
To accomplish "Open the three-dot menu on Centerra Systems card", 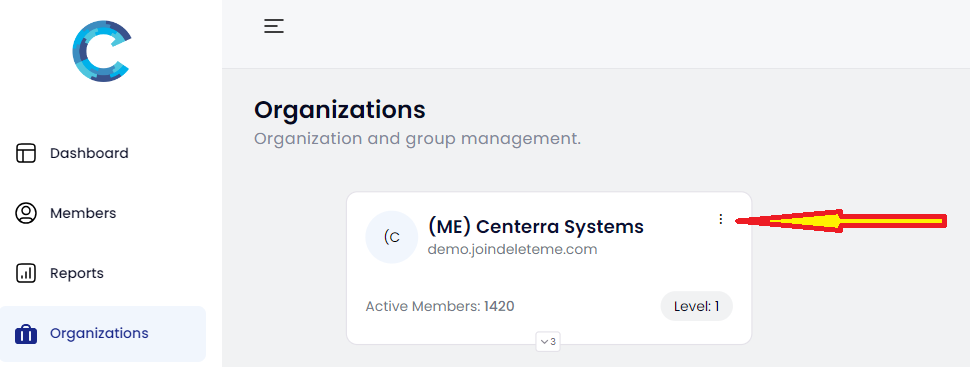I will pyautogui.click(x=720, y=219).
